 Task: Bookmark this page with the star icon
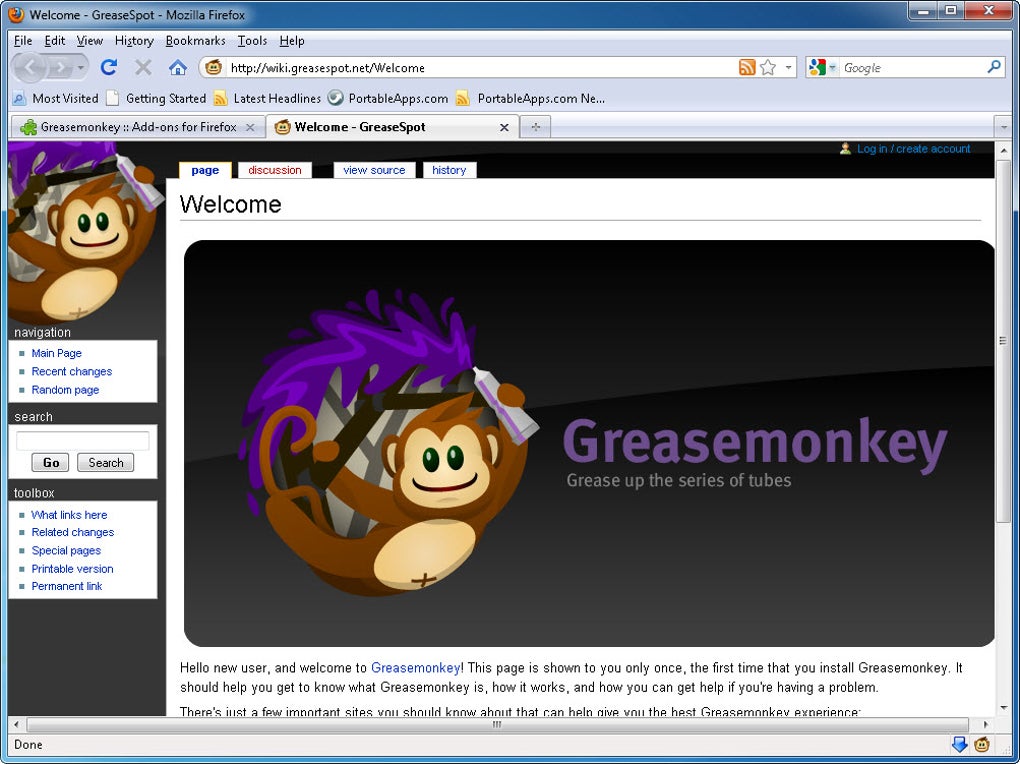coord(768,67)
